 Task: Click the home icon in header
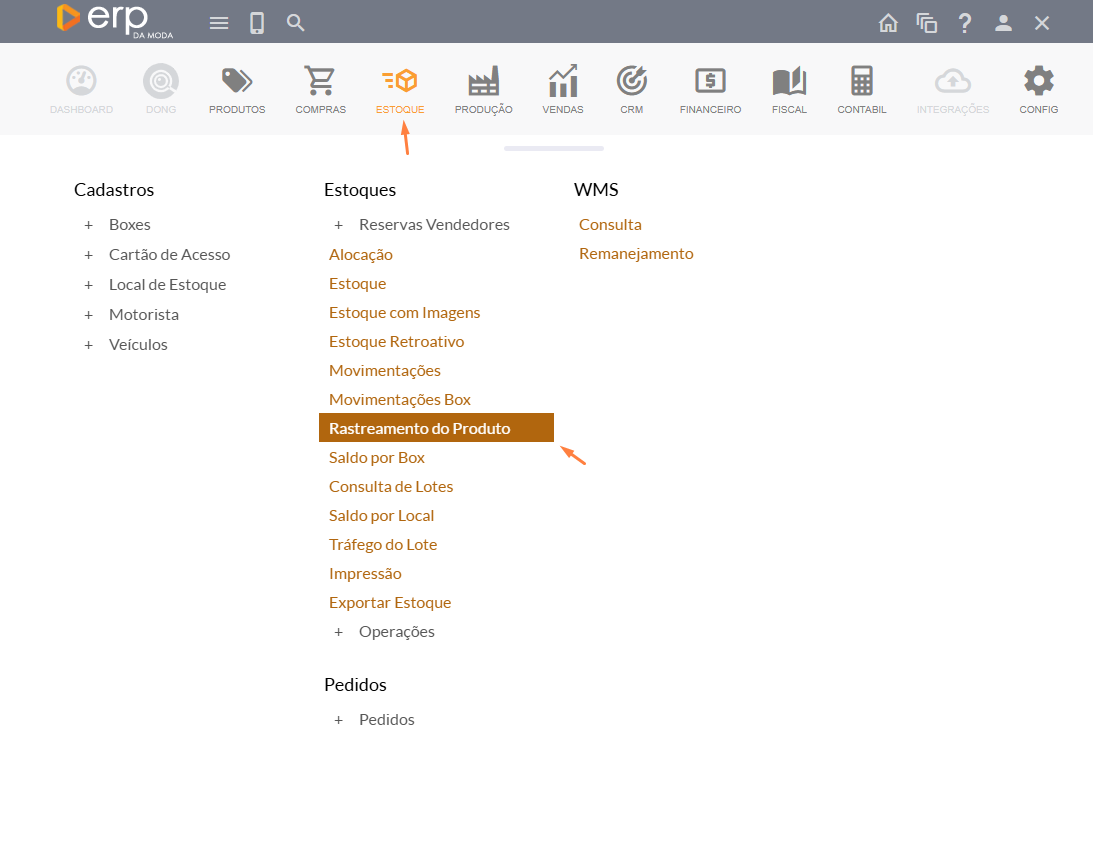click(x=888, y=23)
